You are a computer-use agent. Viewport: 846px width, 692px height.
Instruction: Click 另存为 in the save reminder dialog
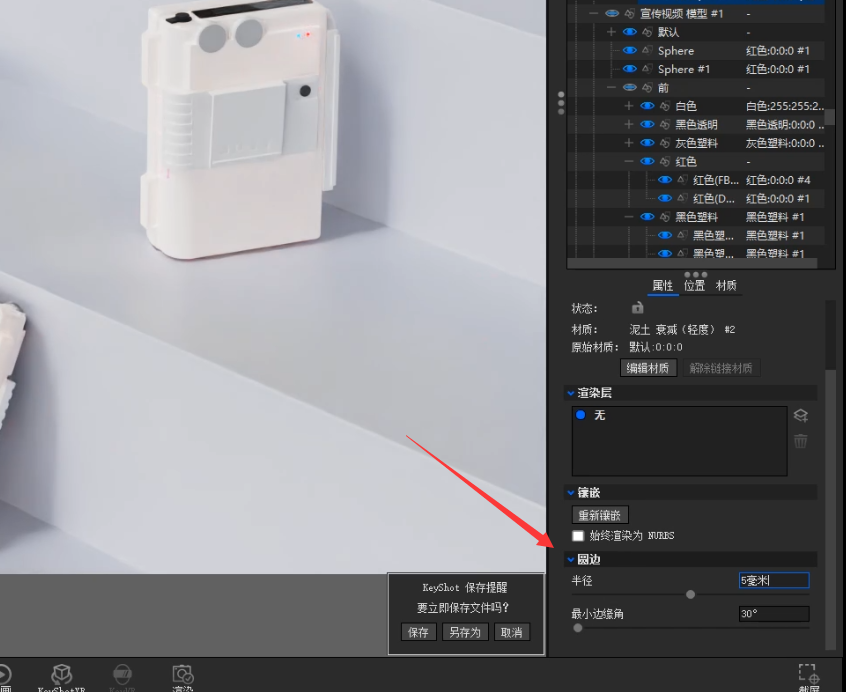pos(463,632)
